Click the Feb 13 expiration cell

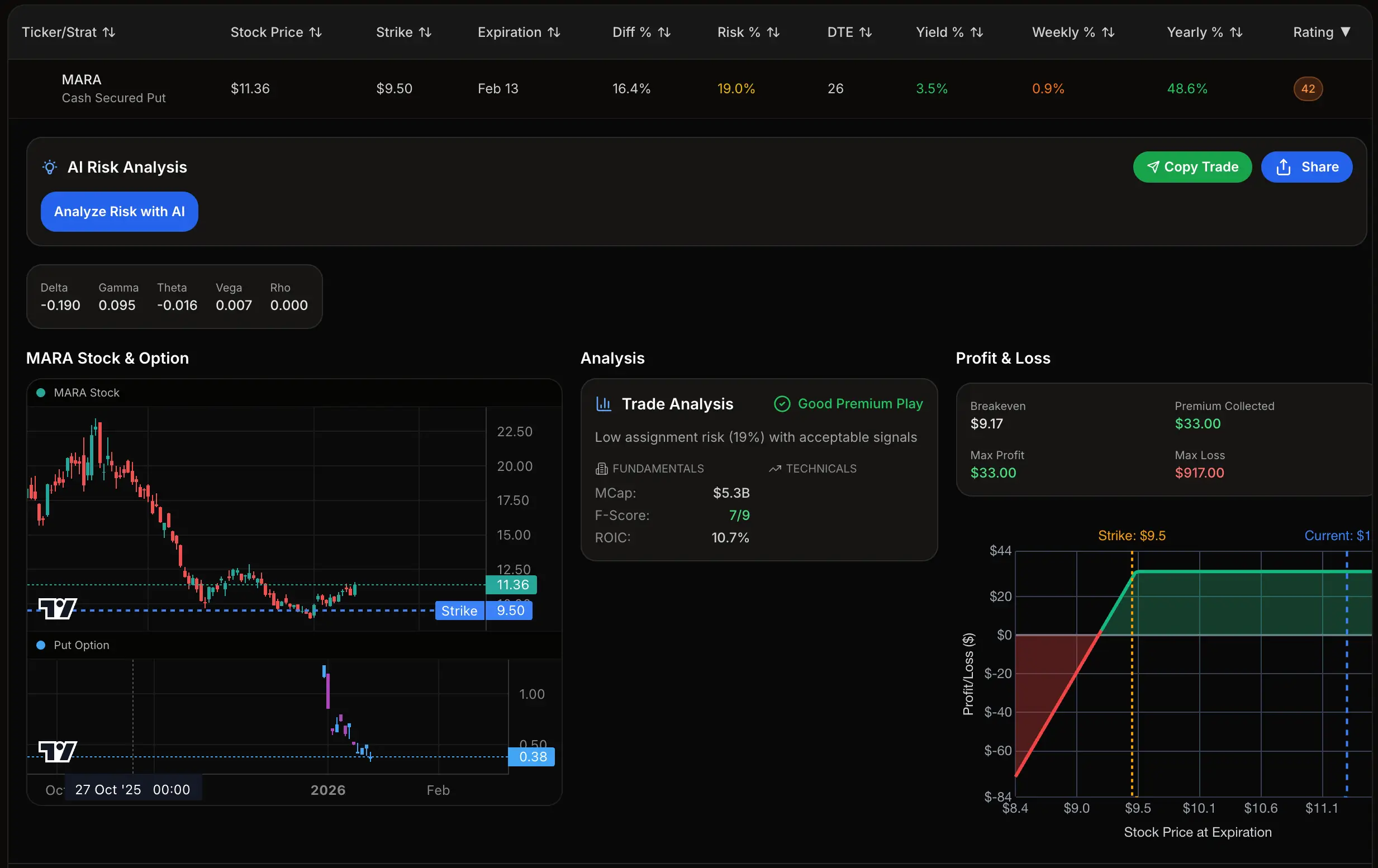pyautogui.click(x=498, y=89)
